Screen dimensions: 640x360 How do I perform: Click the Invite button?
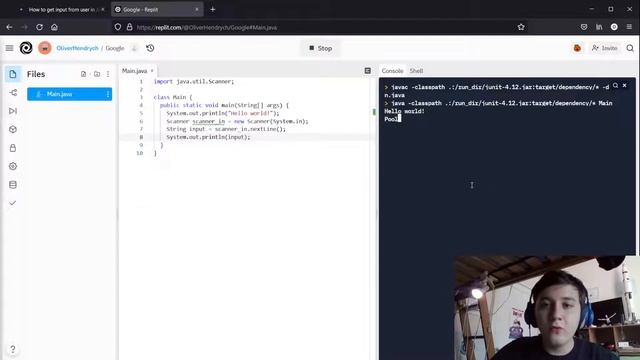(604, 48)
